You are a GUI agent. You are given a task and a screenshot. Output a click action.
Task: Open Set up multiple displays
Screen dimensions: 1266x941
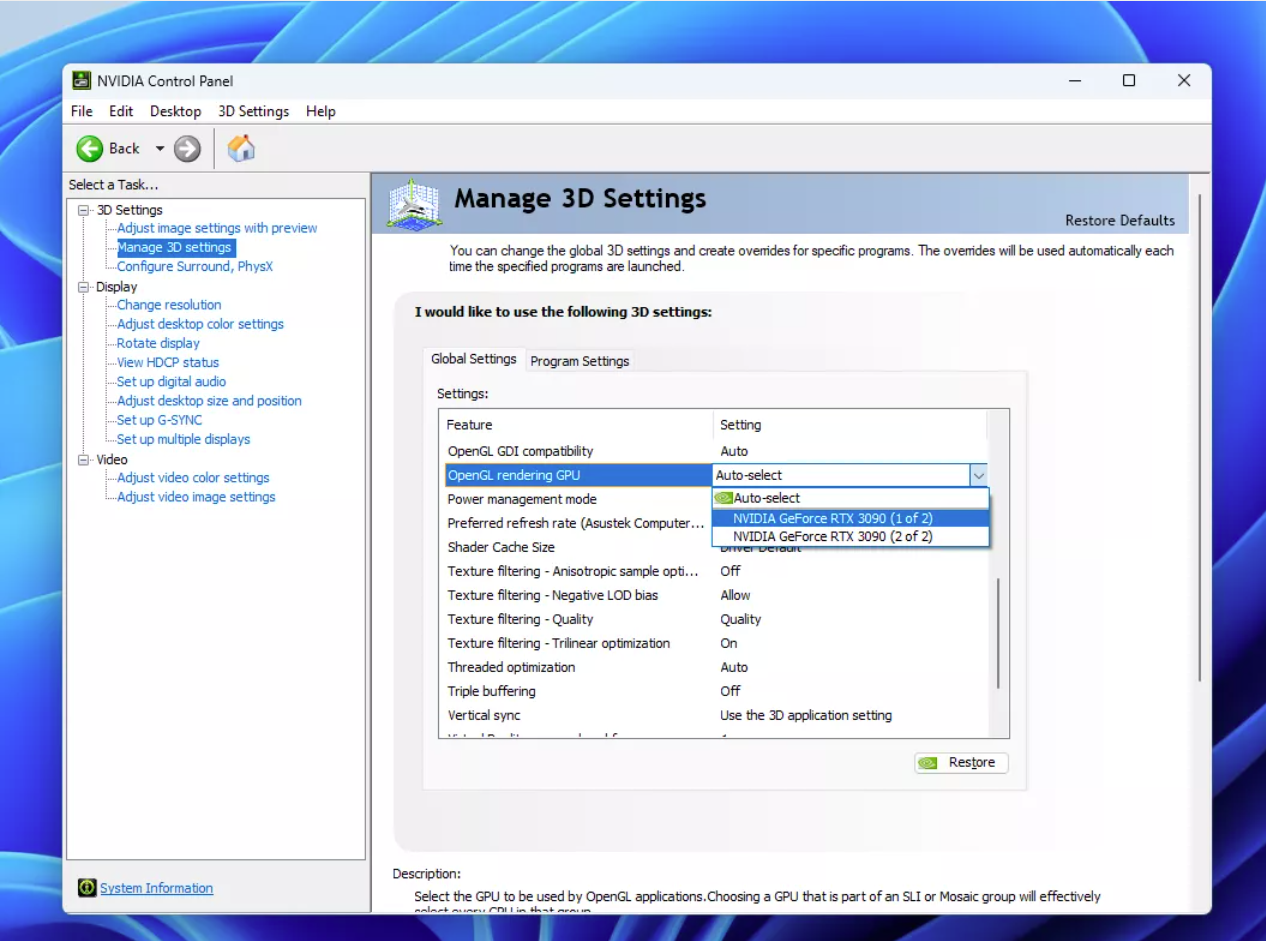tap(183, 439)
